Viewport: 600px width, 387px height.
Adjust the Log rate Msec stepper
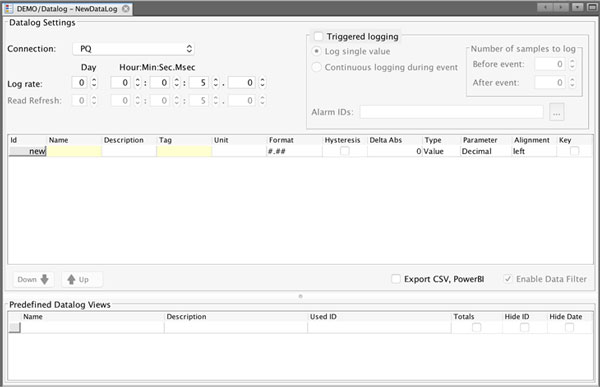pyautogui.click(x=262, y=83)
